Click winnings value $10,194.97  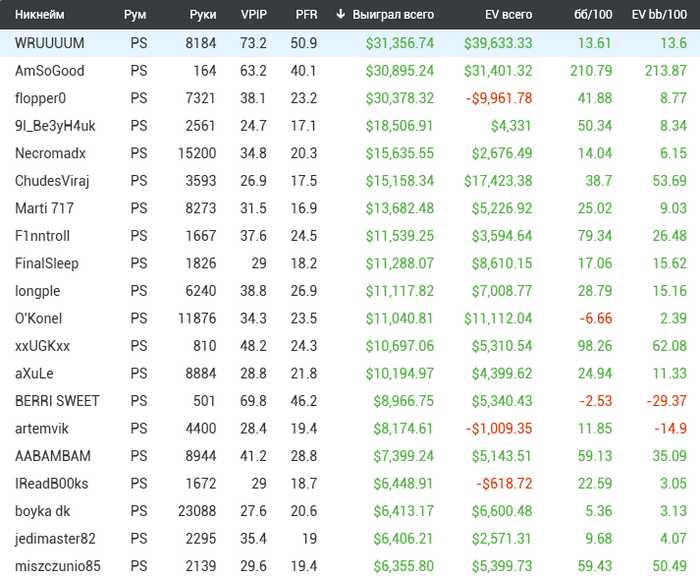point(400,373)
